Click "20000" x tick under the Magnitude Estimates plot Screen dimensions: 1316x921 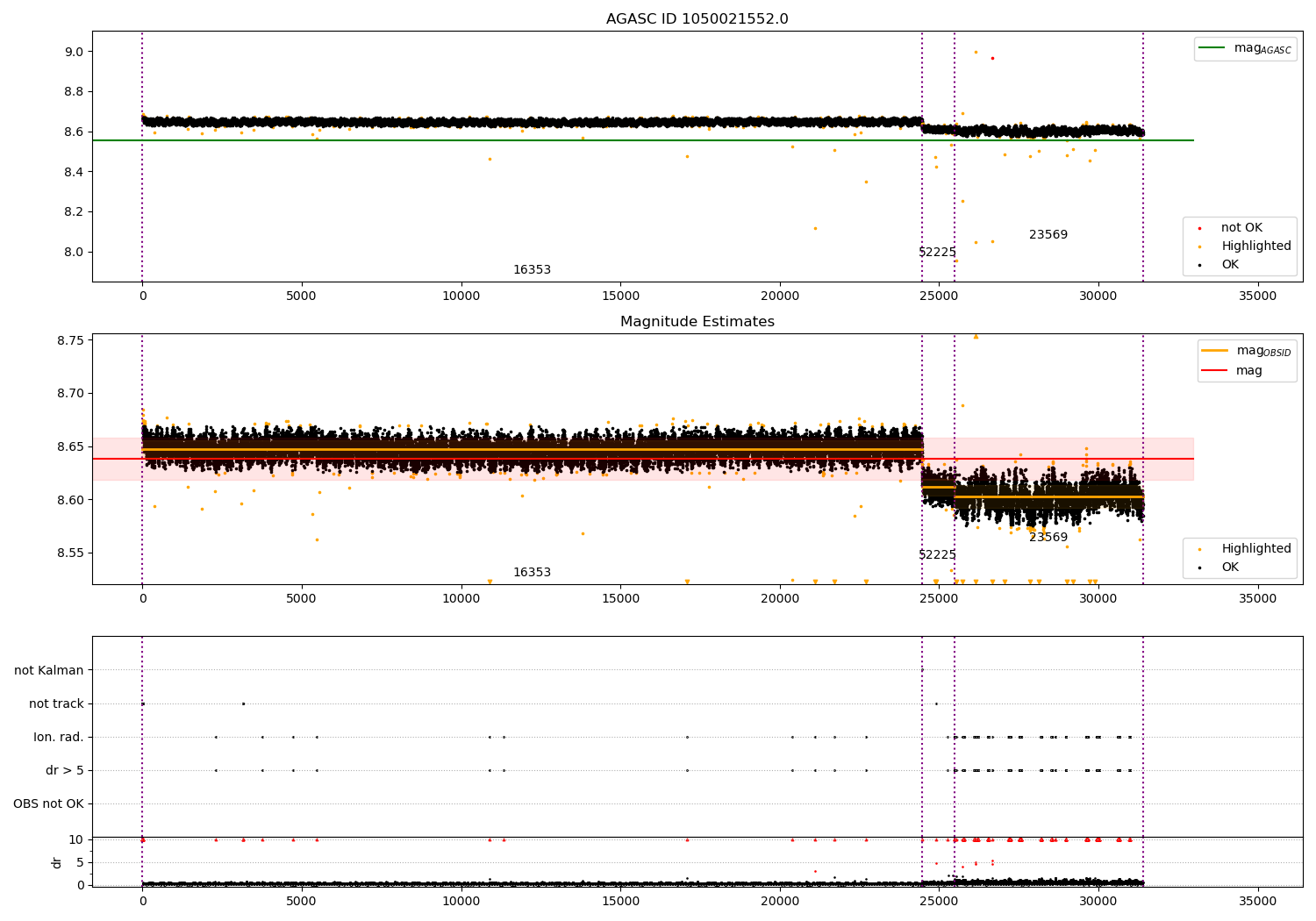tap(779, 599)
